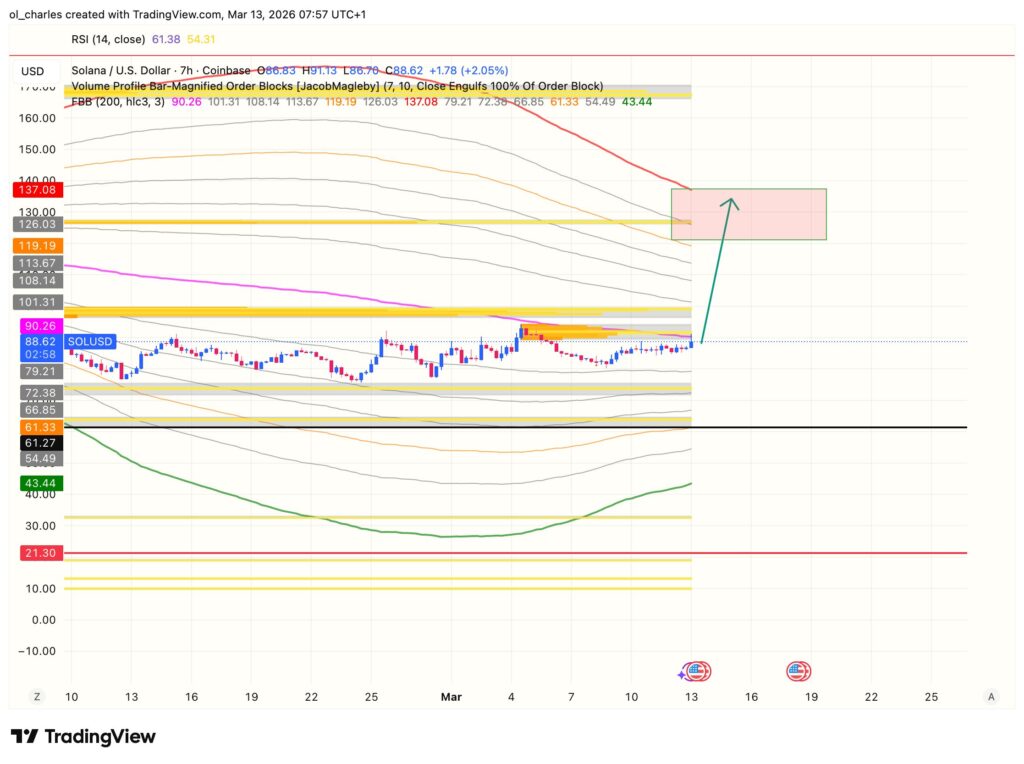
Task: Click the USD currency label above the price scale
Action: pos(32,71)
